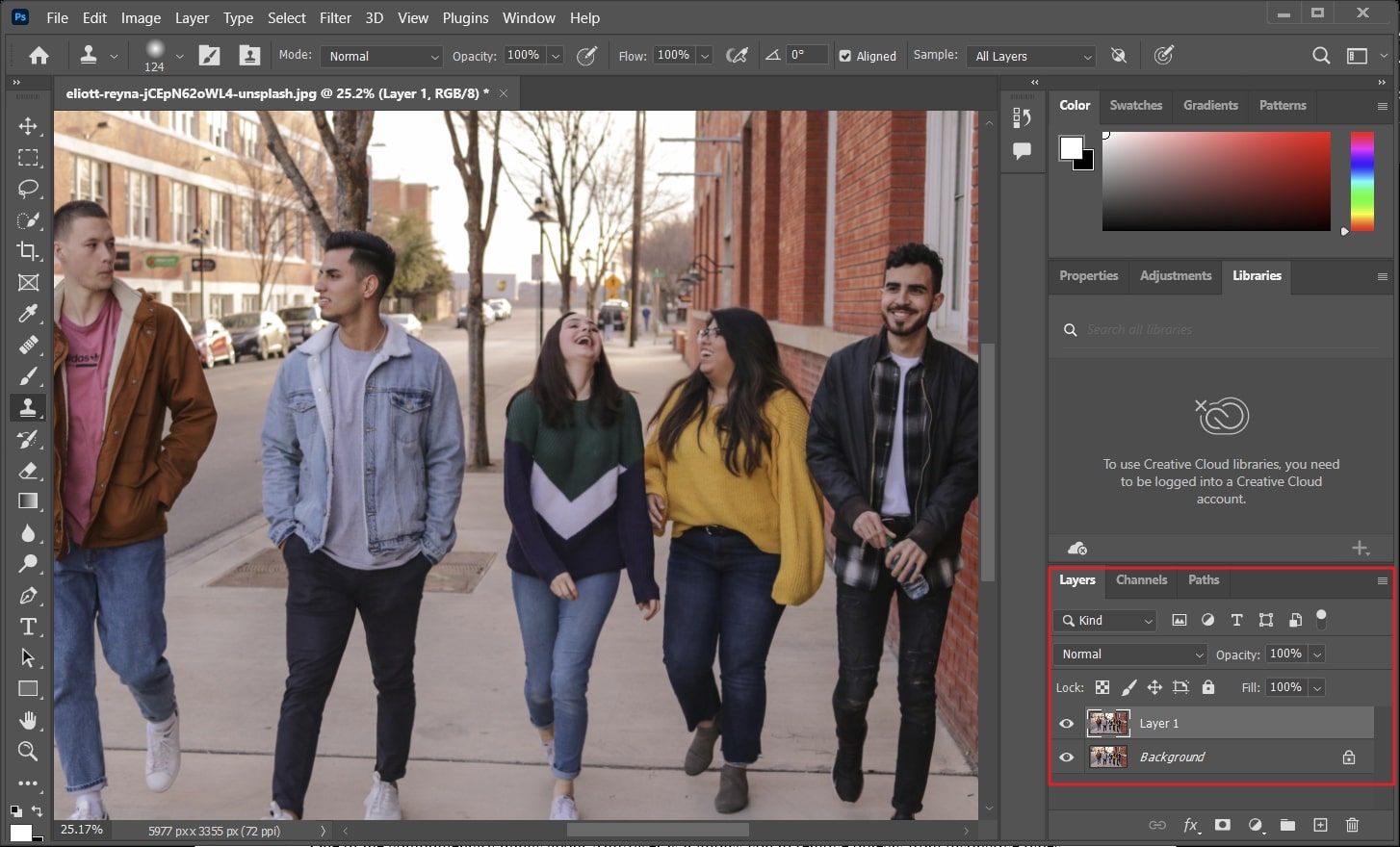Viewport: 1400px width, 847px height.
Task: Open the layer effects fx menu
Action: [x=1191, y=825]
